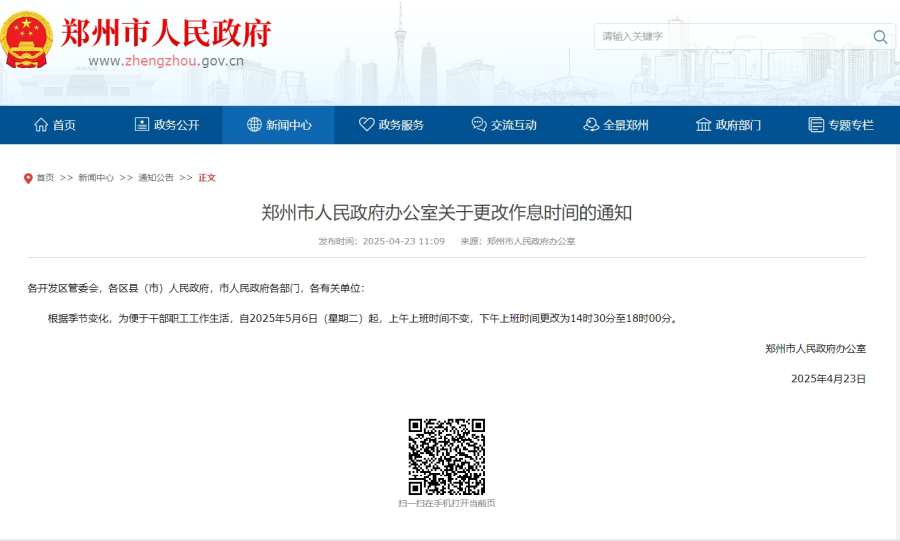
Task: Click the globe icon for 新闻中心
Action: pyautogui.click(x=254, y=125)
